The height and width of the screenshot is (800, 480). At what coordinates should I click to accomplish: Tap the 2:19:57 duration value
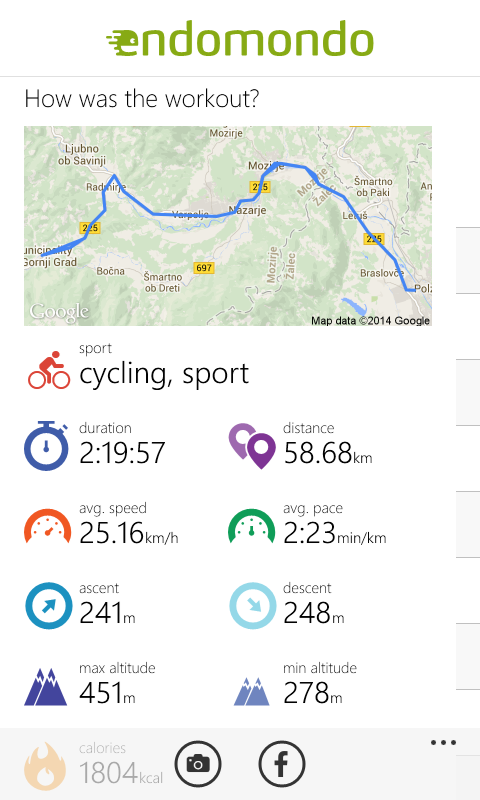click(122, 453)
